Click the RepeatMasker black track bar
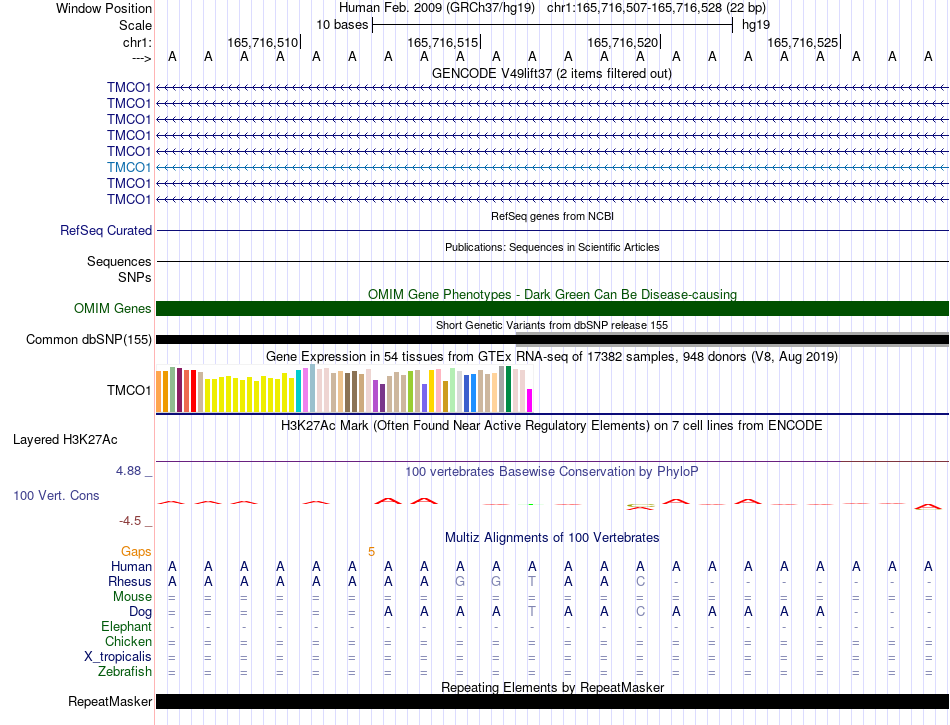This screenshot has width=950, height=725. [552, 701]
